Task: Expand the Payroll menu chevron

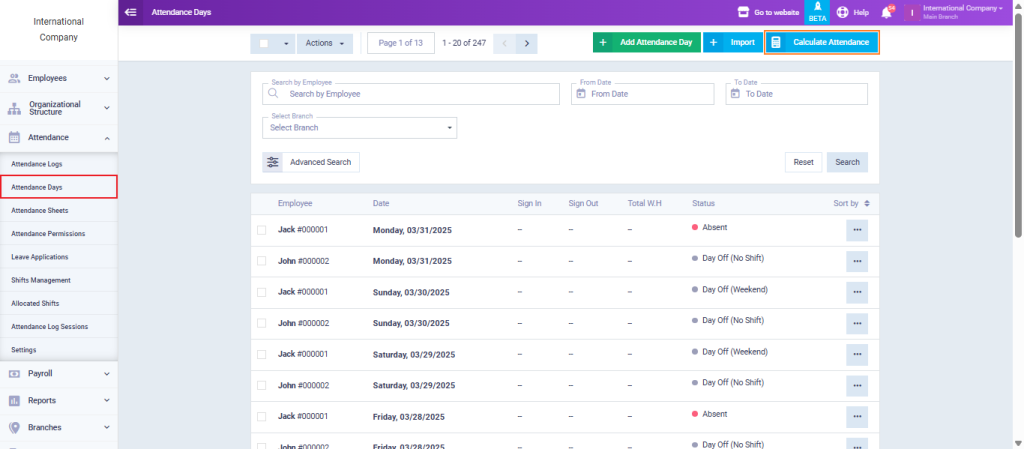Action: point(106,374)
